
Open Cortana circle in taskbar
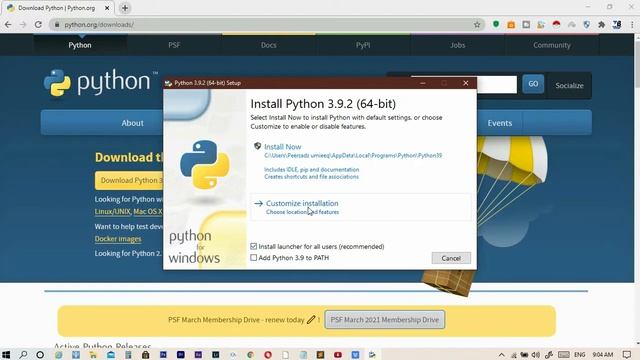(40, 354)
